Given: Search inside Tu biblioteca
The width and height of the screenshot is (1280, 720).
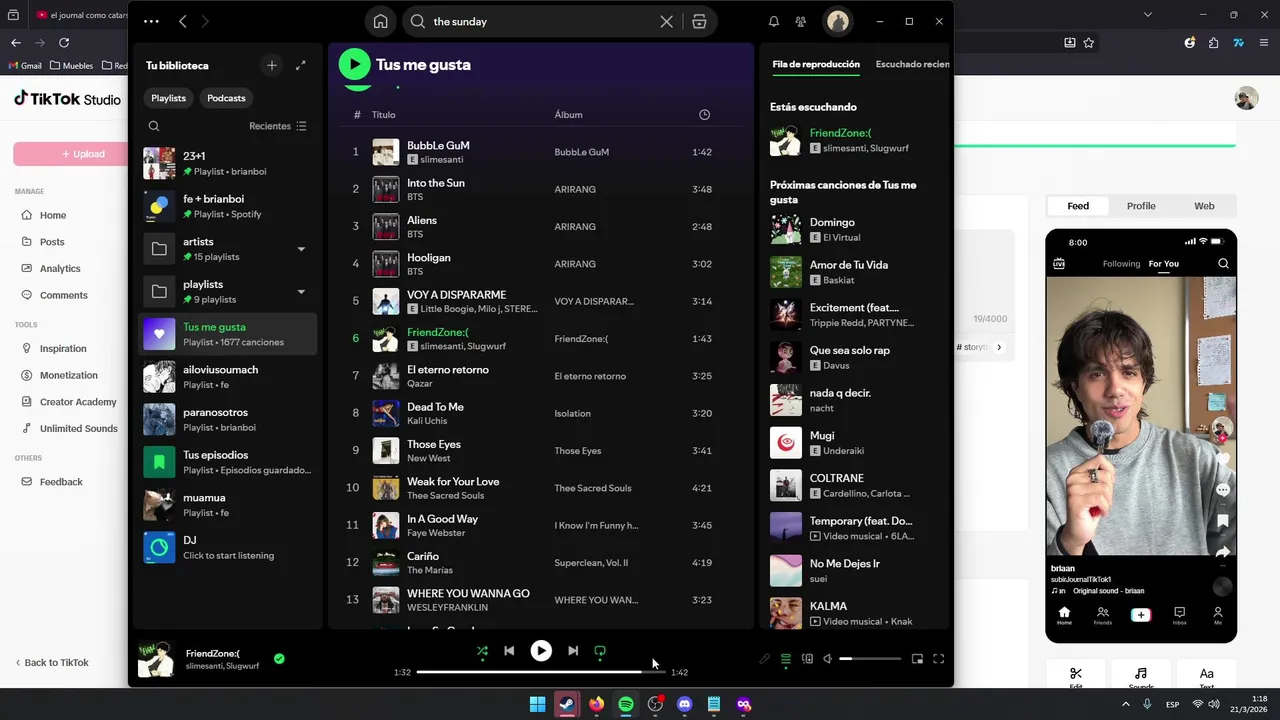Looking at the screenshot, I should 154,126.
